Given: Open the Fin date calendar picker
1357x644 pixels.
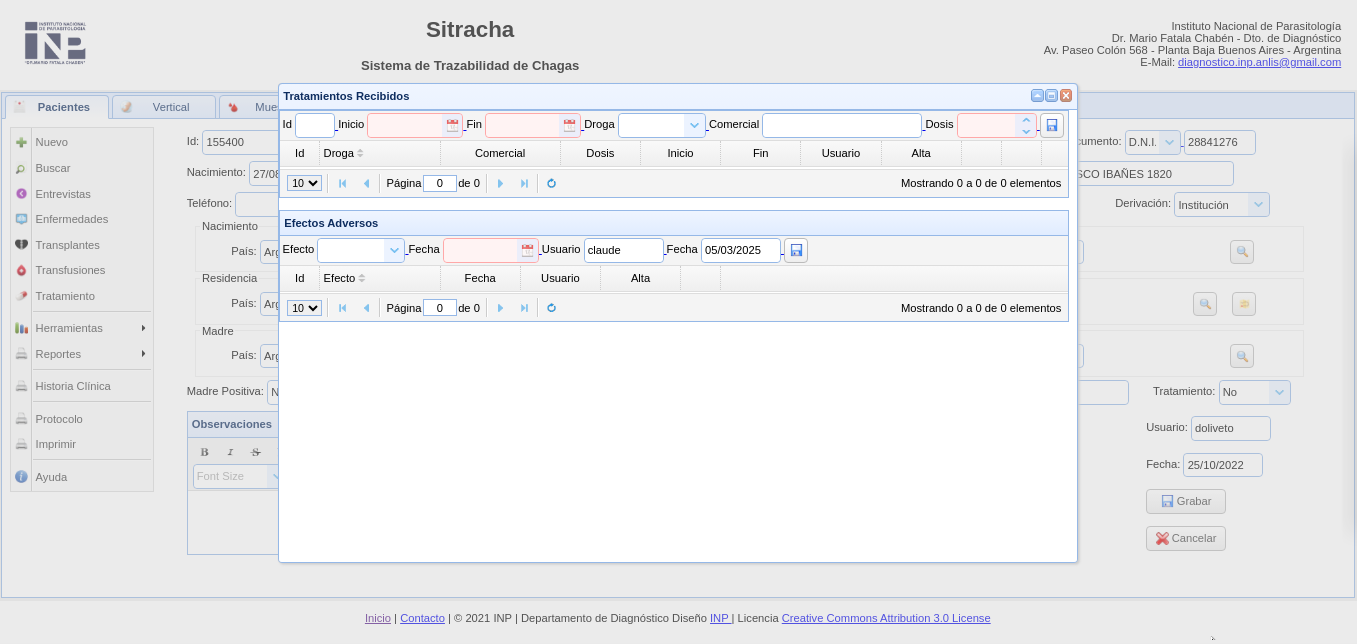Looking at the screenshot, I should pos(569,125).
